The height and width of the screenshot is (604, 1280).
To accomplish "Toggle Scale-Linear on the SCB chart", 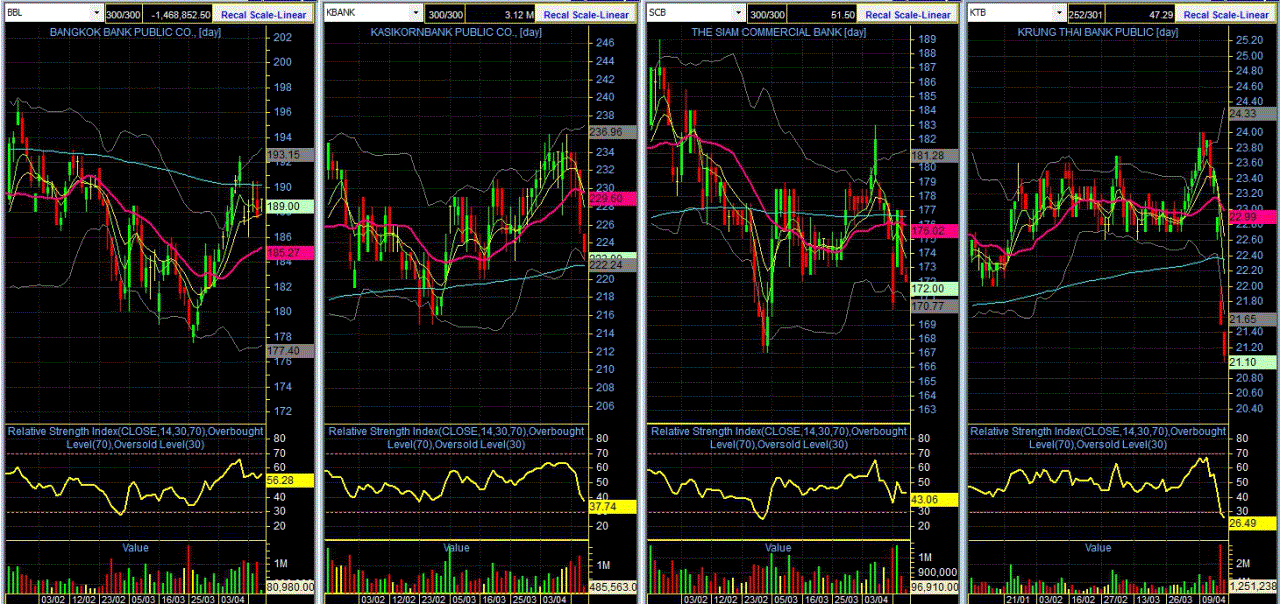I will click(x=923, y=15).
